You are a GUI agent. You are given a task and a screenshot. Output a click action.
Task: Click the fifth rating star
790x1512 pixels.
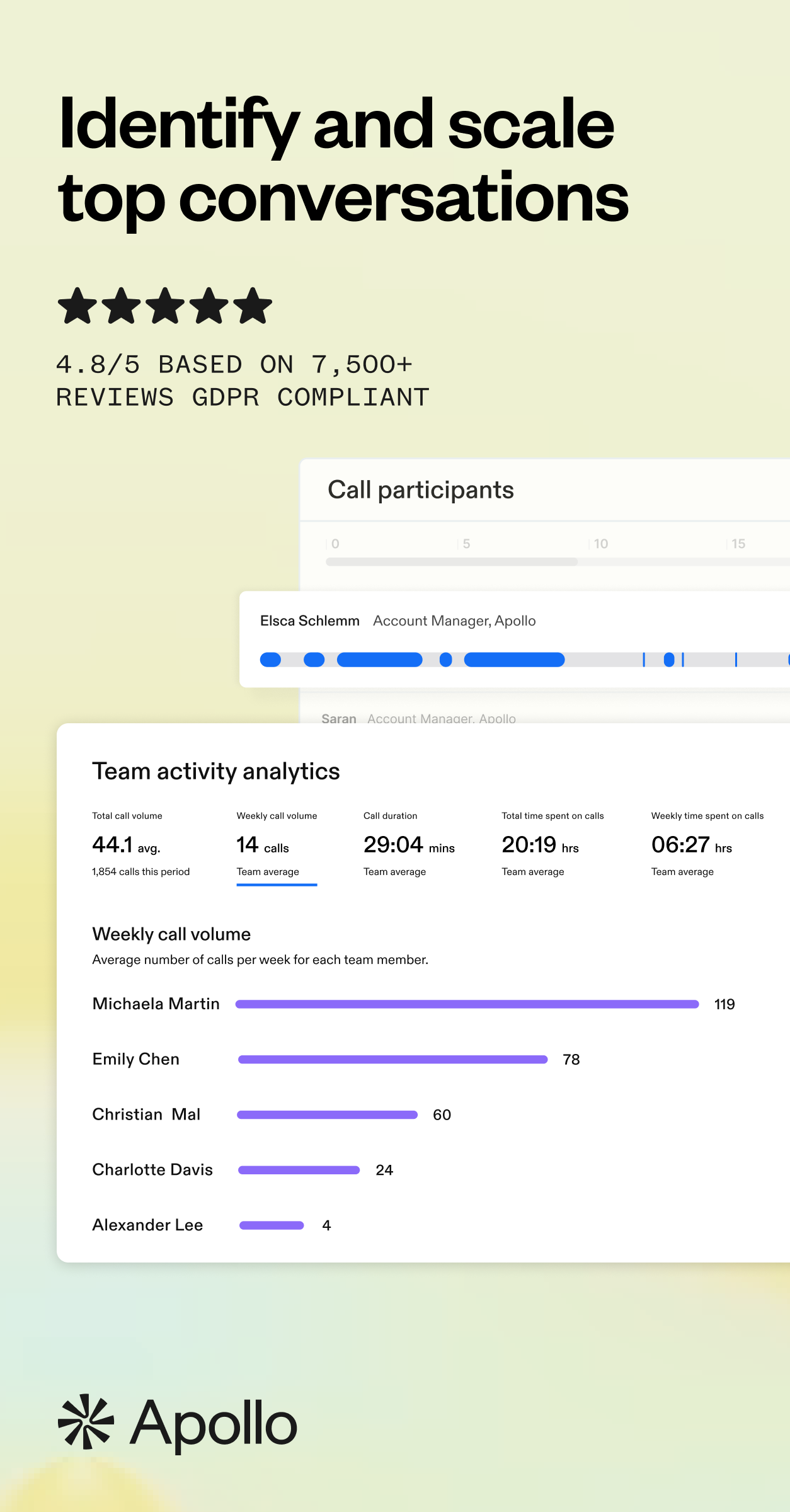point(253,306)
